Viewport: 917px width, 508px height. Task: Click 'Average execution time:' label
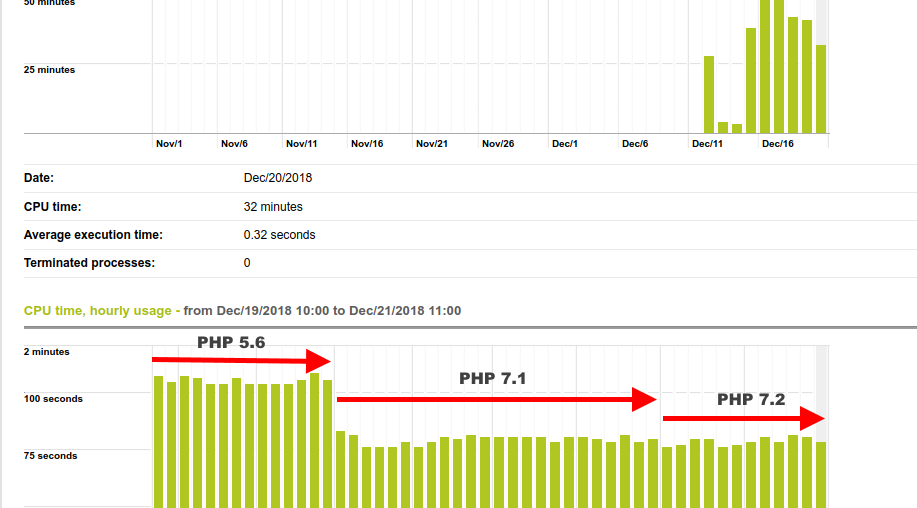click(x=94, y=235)
